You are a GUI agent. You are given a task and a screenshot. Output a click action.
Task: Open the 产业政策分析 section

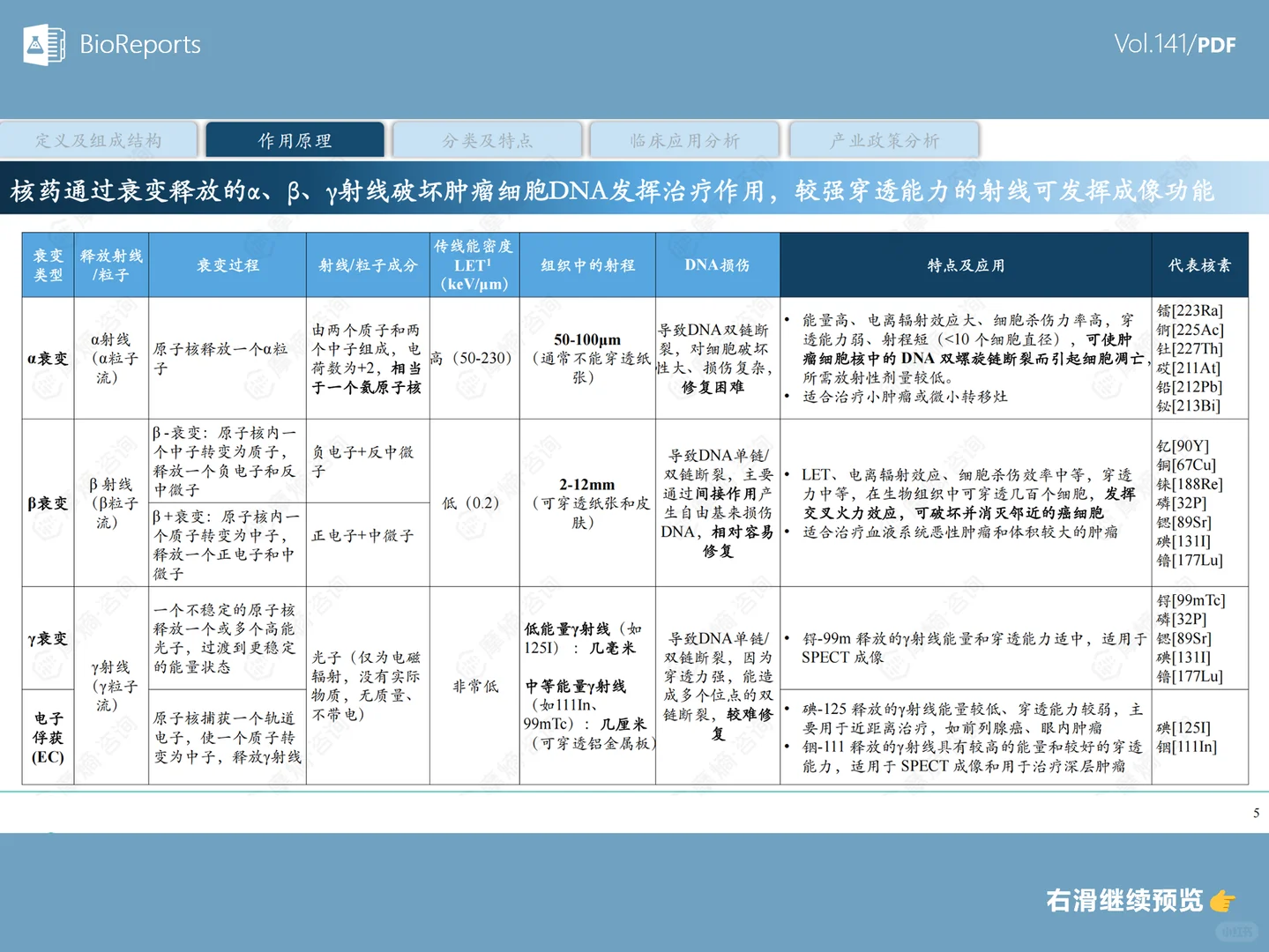883,139
